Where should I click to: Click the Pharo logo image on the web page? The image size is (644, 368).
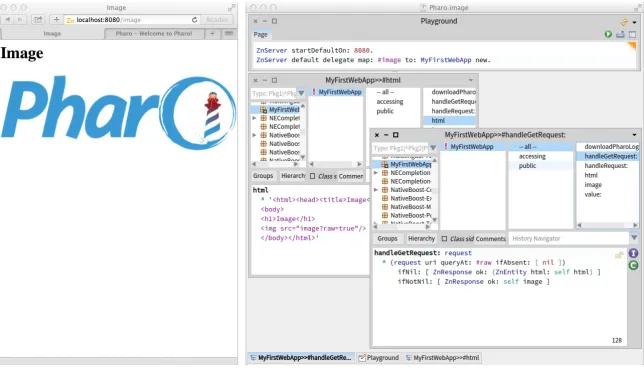119,112
